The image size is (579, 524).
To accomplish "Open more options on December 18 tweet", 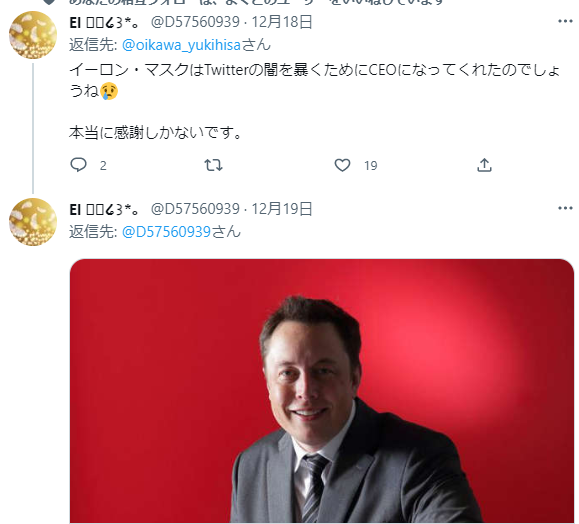I will 565,21.
